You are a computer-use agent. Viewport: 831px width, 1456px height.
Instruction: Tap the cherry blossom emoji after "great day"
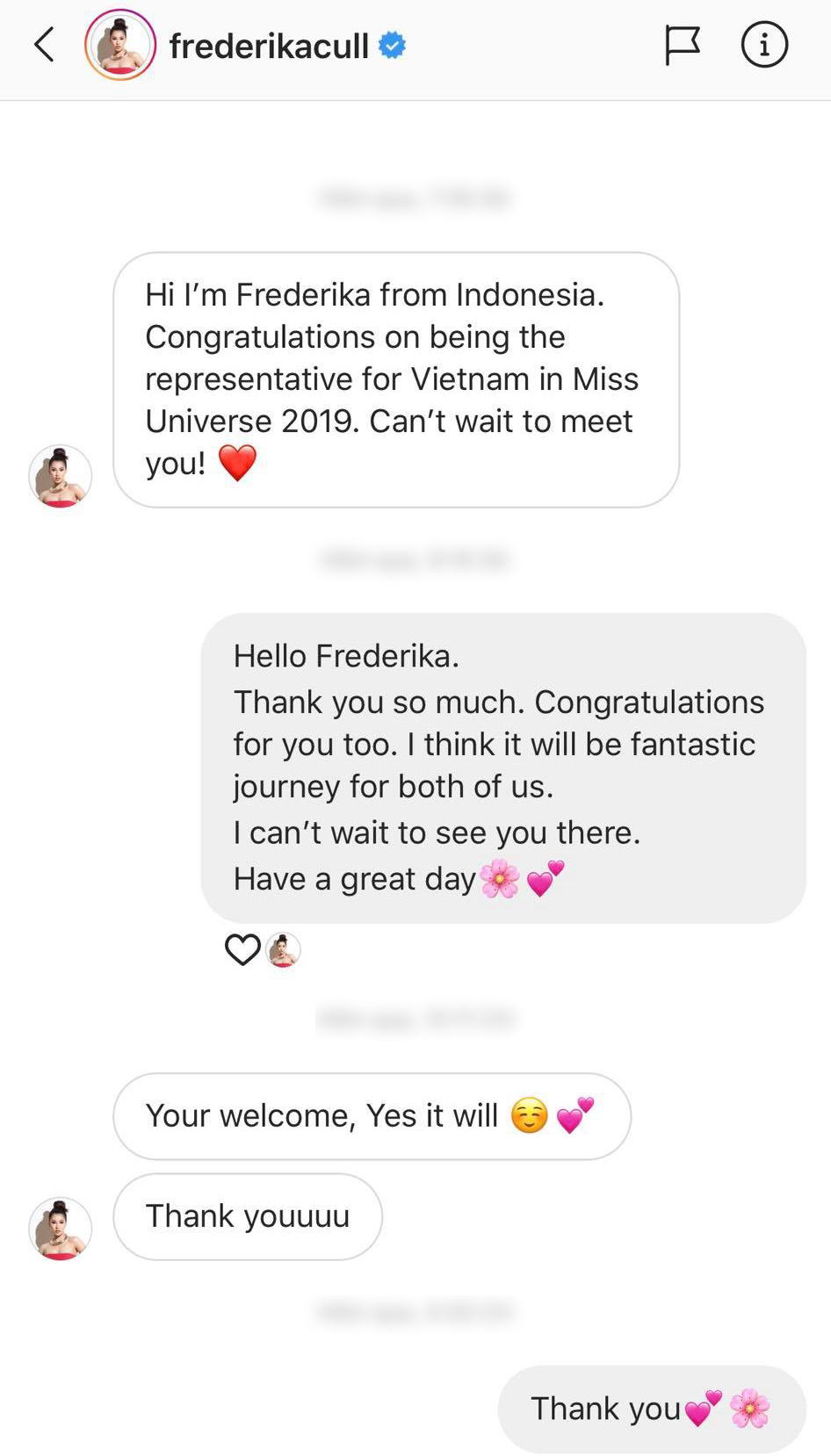(500, 878)
